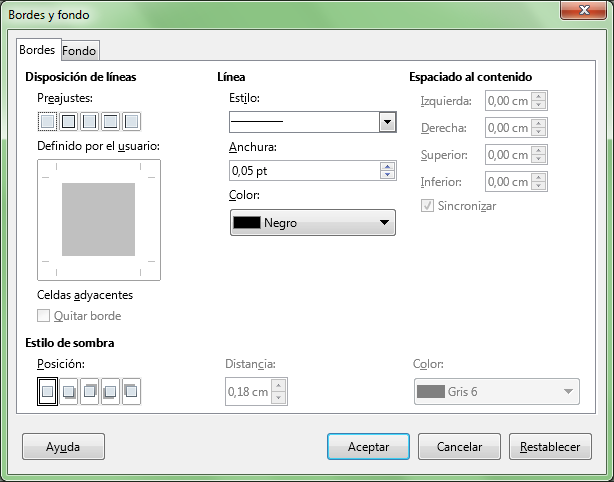Select the no-borders preset

click(x=47, y=122)
